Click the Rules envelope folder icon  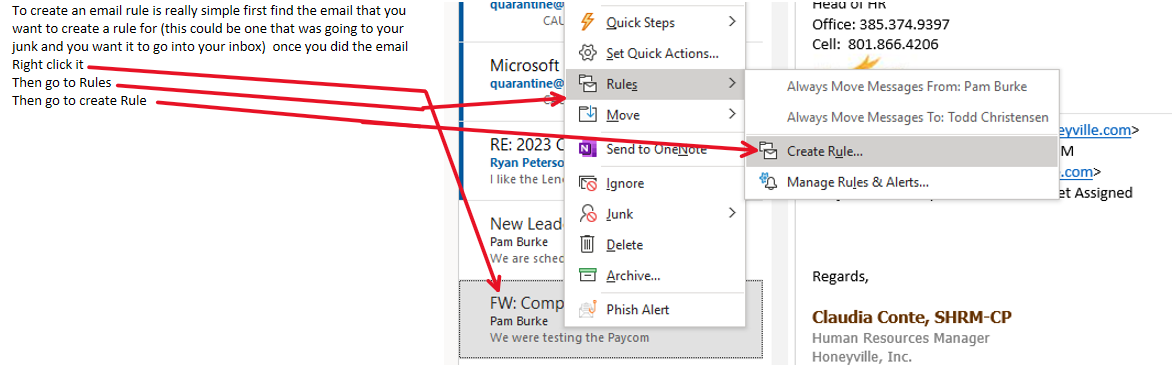(587, 85)
